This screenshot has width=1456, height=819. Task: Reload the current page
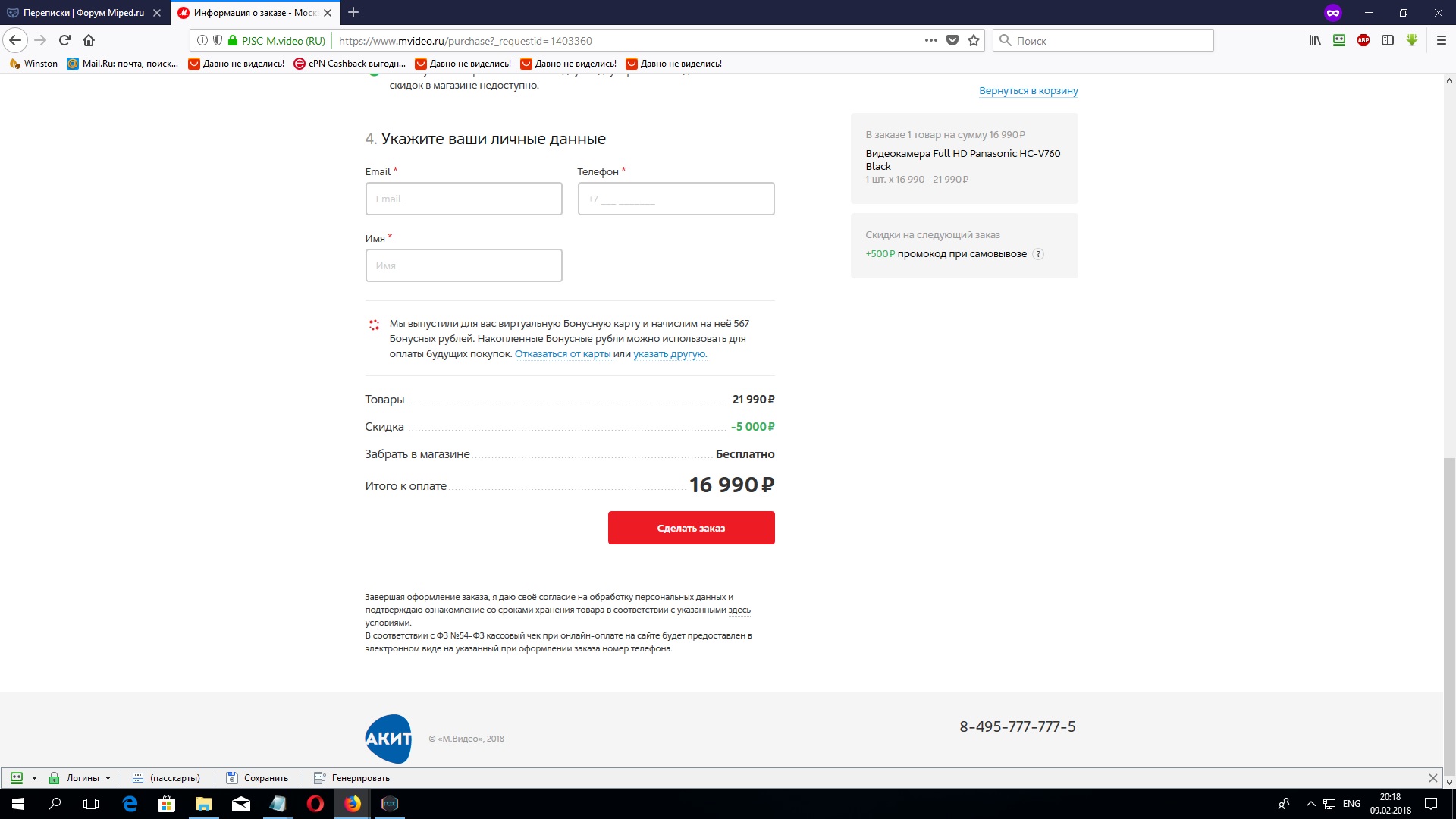click(64, 40)
